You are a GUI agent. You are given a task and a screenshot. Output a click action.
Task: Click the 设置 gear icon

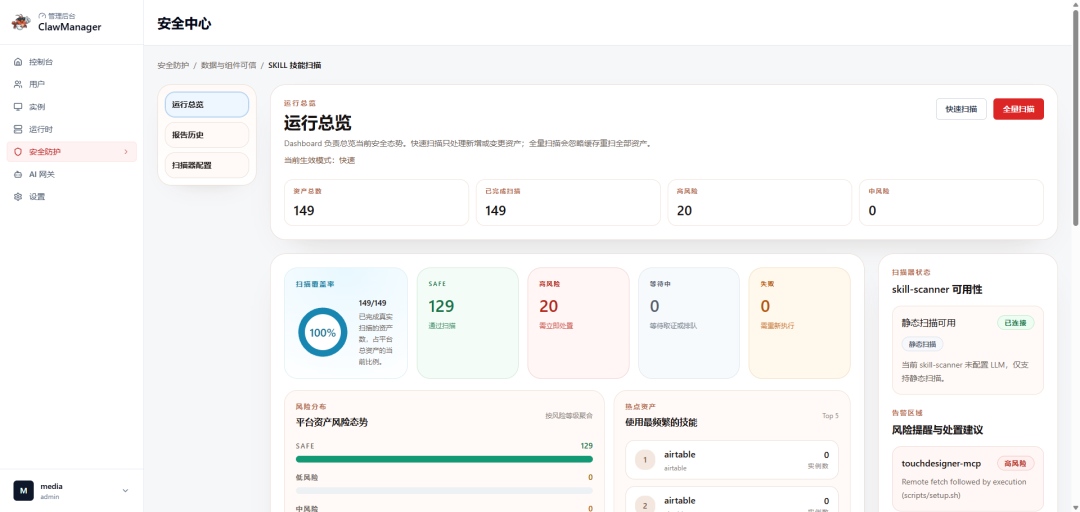pyautogui.click(x=18, y=197)
